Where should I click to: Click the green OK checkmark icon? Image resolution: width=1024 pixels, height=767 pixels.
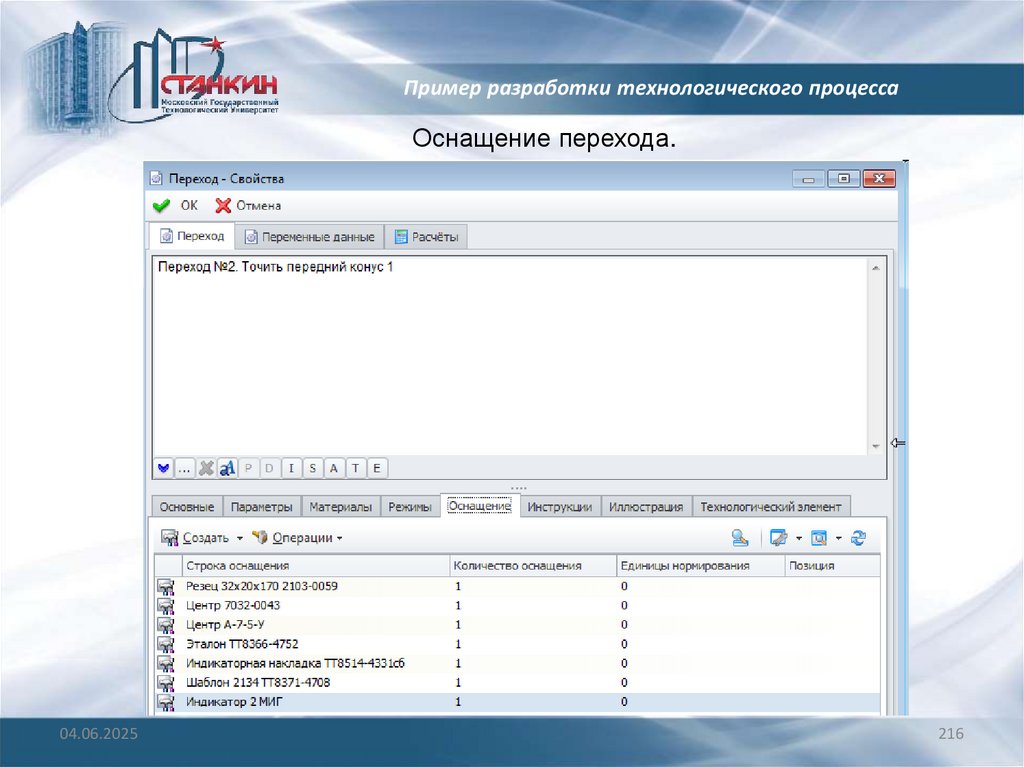tap(161, 206)
